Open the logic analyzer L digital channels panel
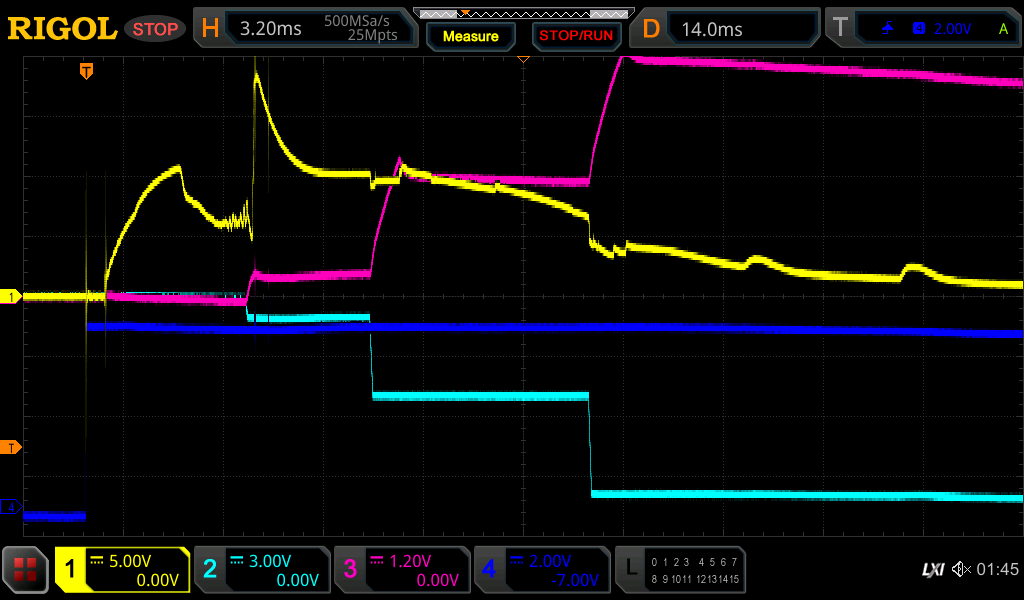The width and height of the screenshot is (1024, 600). click(679, 570)
